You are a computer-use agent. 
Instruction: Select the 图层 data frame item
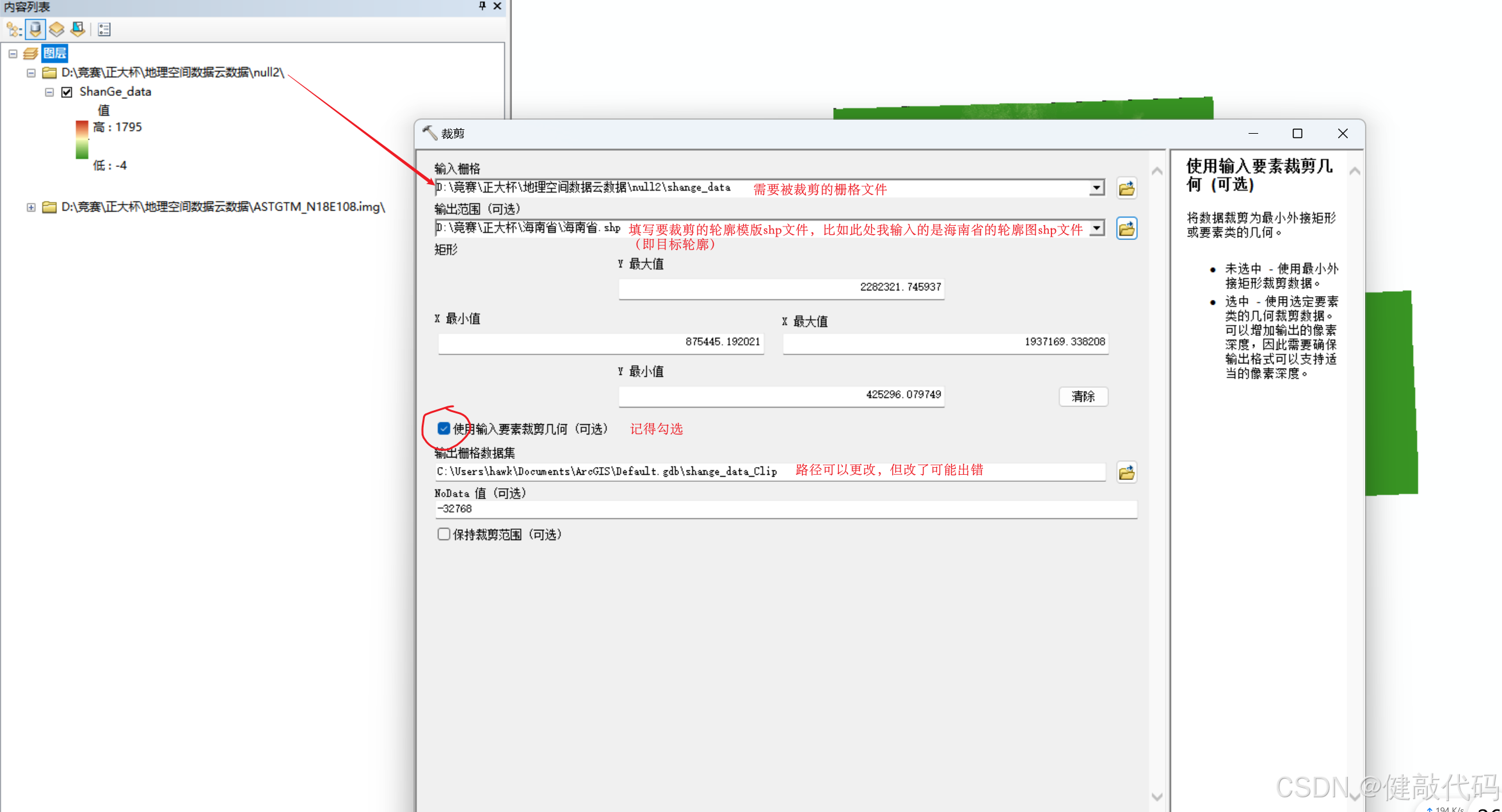[54, 53]
